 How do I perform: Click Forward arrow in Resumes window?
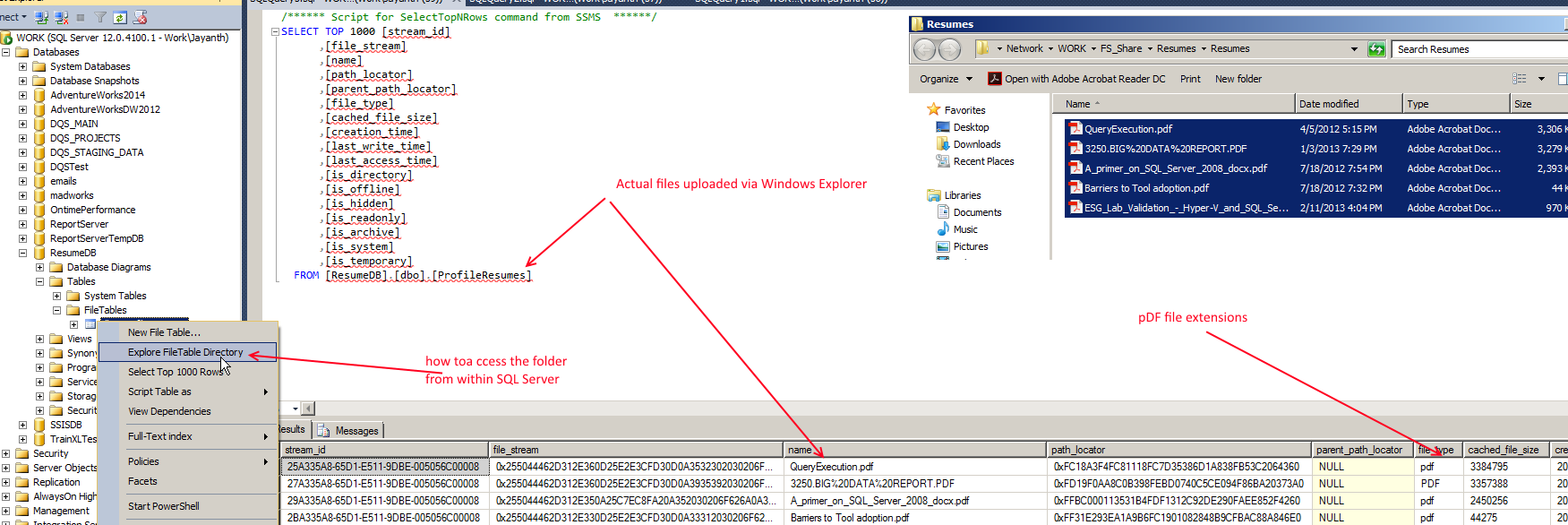[949, 49]
